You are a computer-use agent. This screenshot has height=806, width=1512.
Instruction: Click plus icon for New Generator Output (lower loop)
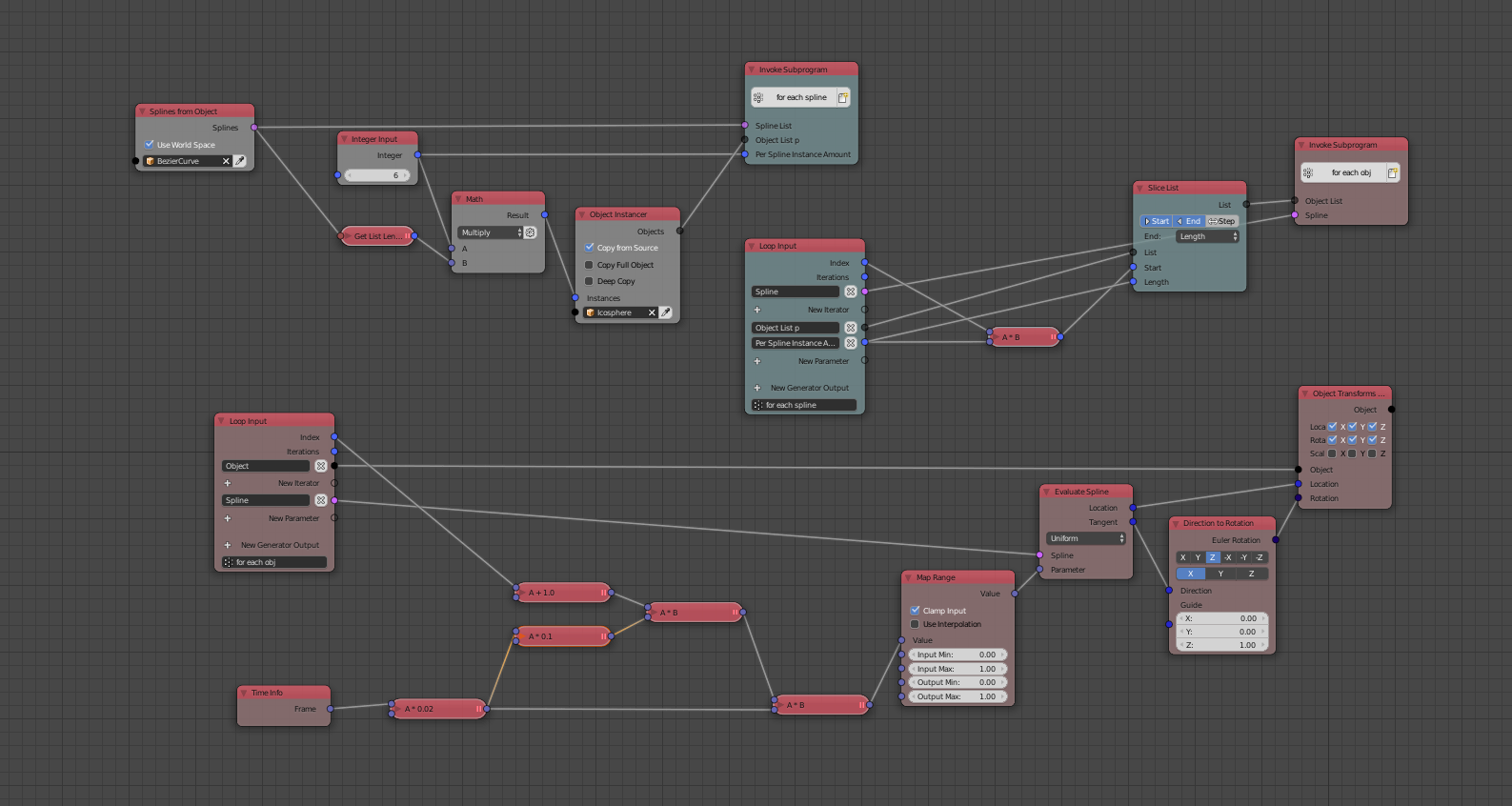pyautogui.click(x=228, y=545)
